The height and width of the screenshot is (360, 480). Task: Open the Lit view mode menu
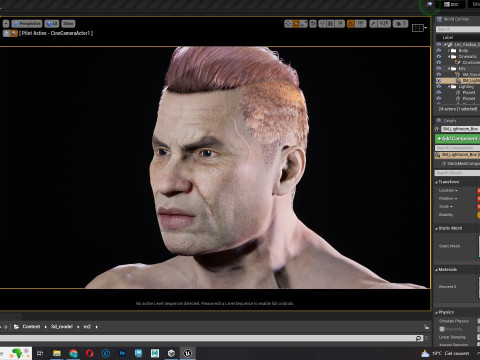[x=52, y=24]
